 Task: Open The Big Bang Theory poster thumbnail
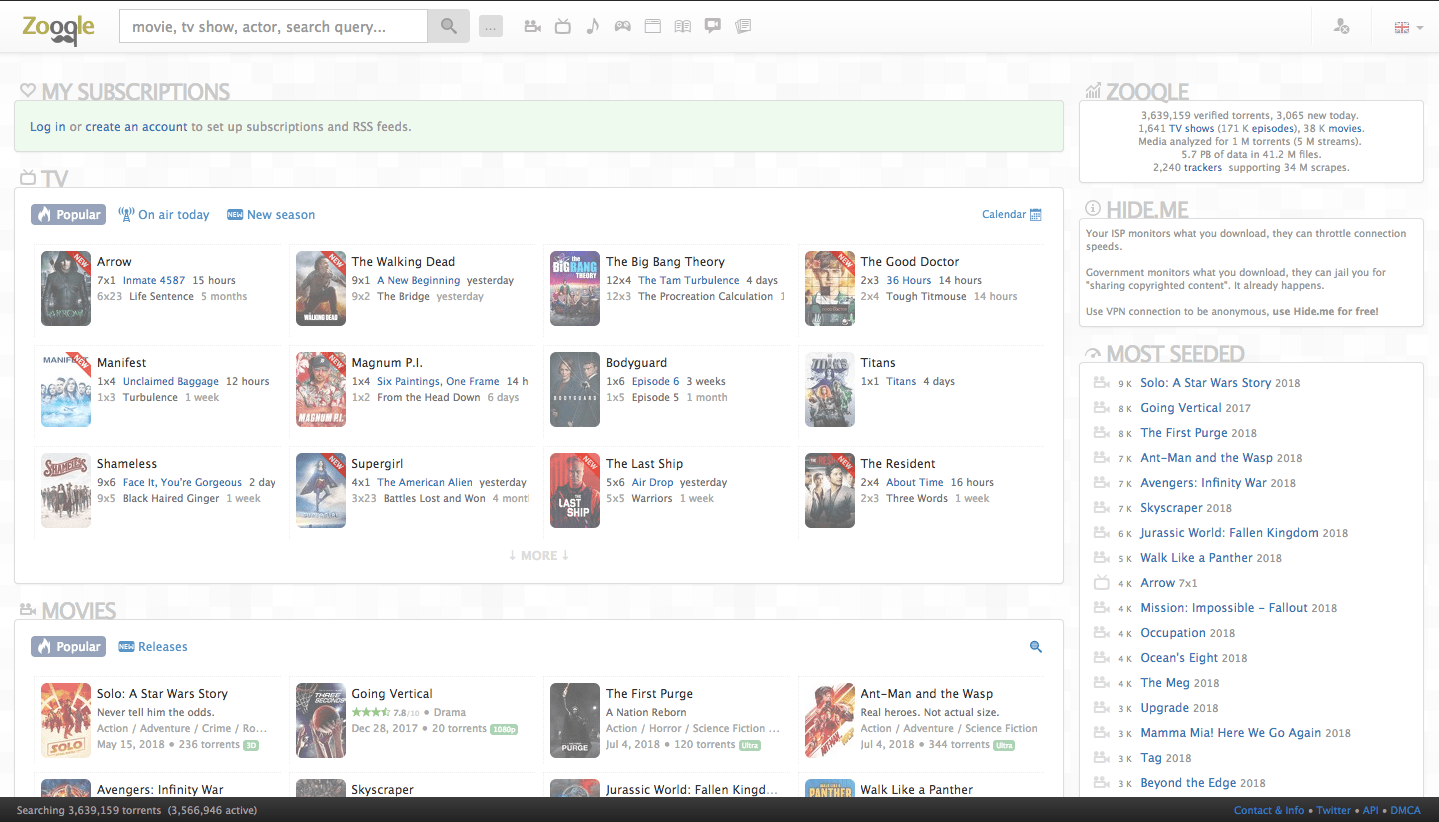click(x=575, y=288)
